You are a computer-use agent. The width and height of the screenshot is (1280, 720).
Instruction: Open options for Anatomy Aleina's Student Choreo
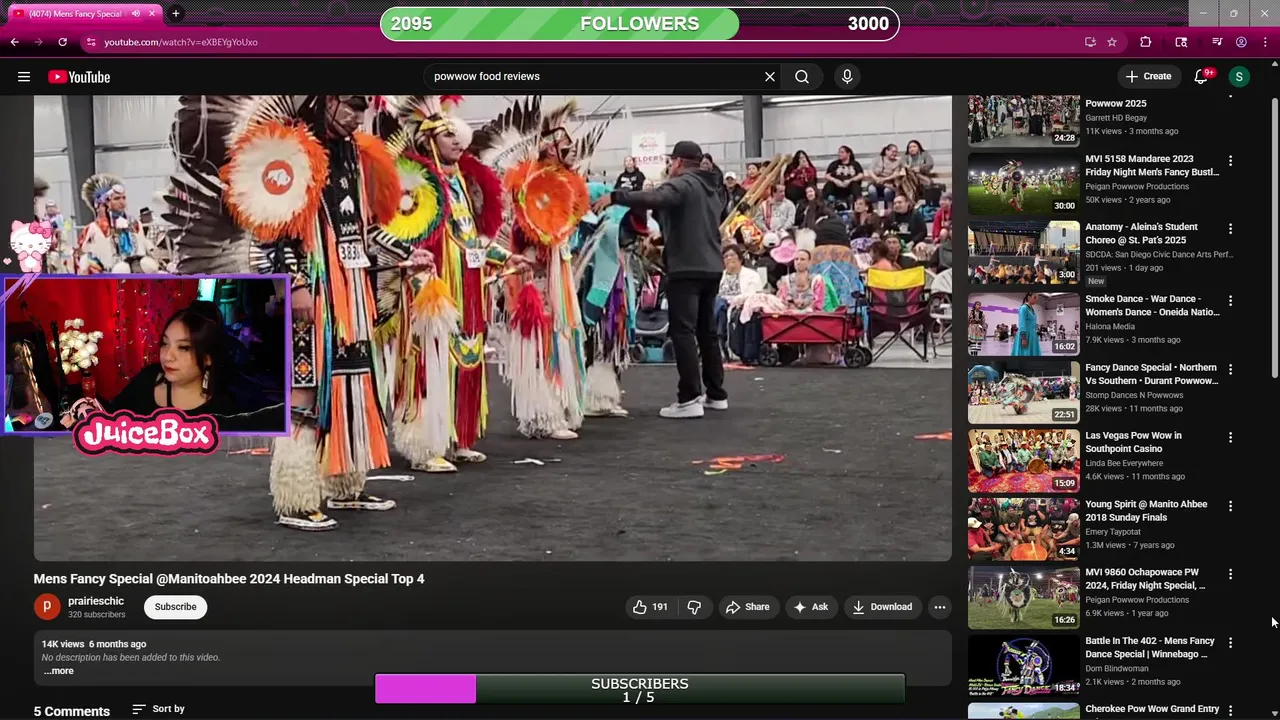[x=1230, y=229]
